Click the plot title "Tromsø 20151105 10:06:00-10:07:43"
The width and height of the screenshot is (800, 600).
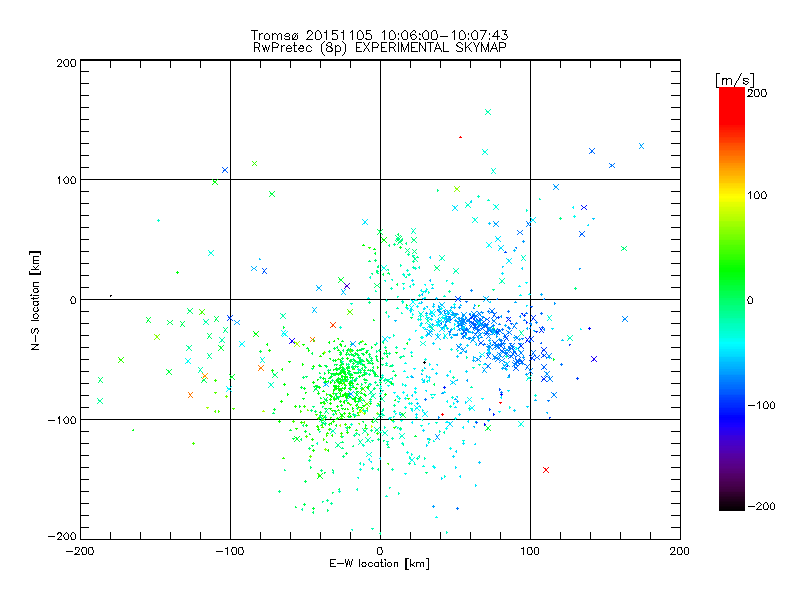(379, 35)
